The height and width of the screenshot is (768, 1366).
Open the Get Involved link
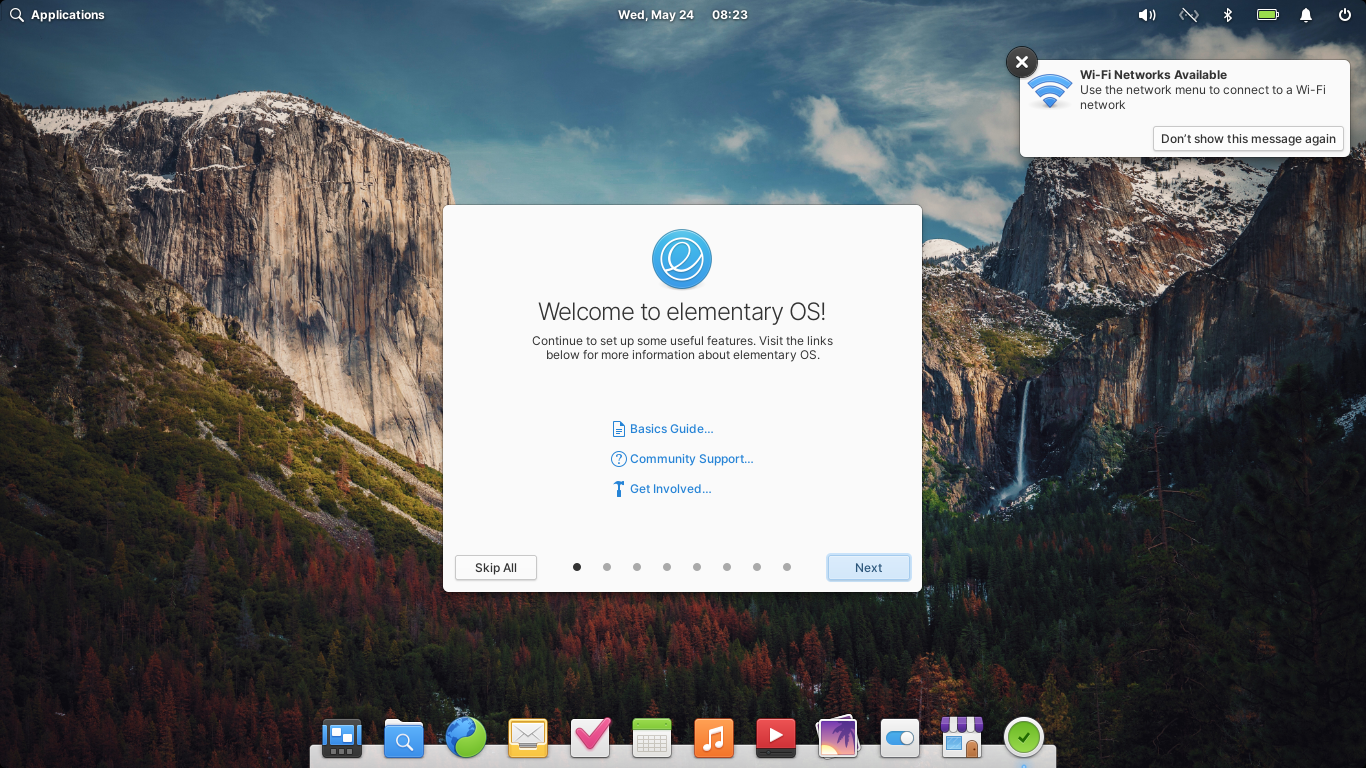point(671,489)
